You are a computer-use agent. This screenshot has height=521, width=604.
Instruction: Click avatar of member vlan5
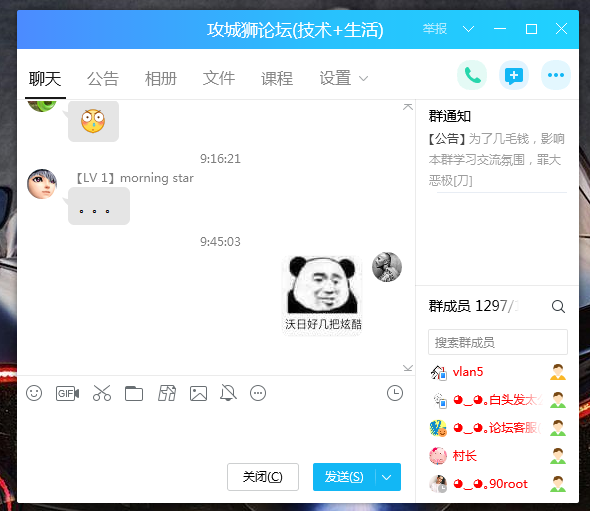(438, 372)
